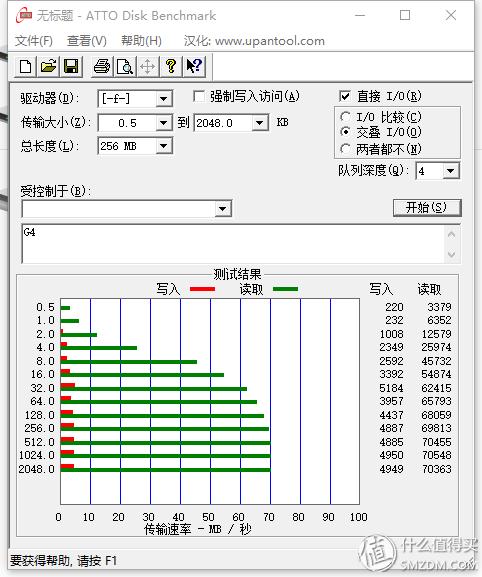Screen dimensions: 482x577
Task: Open the 帮助(H) menu
Action: (x=141, y=40)
